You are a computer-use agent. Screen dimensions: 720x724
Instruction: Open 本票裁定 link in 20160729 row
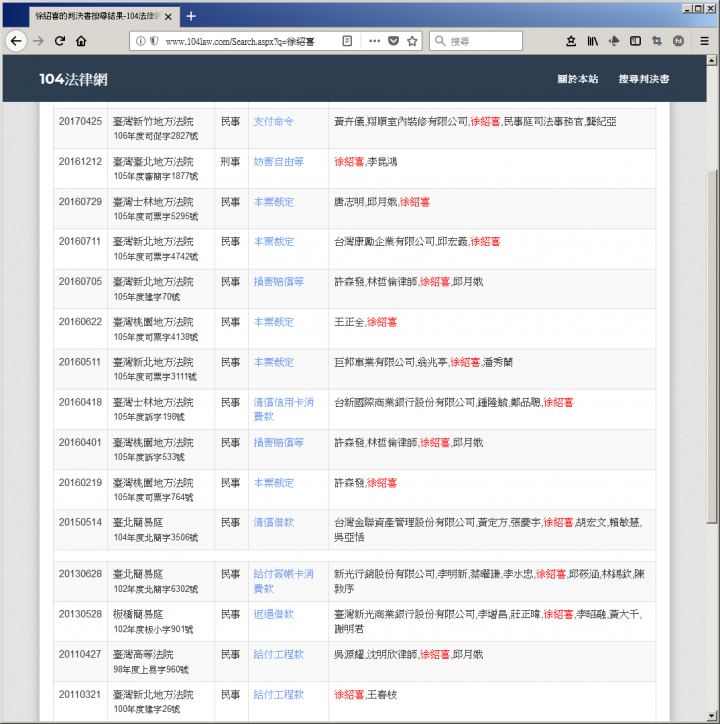[273, 202]
